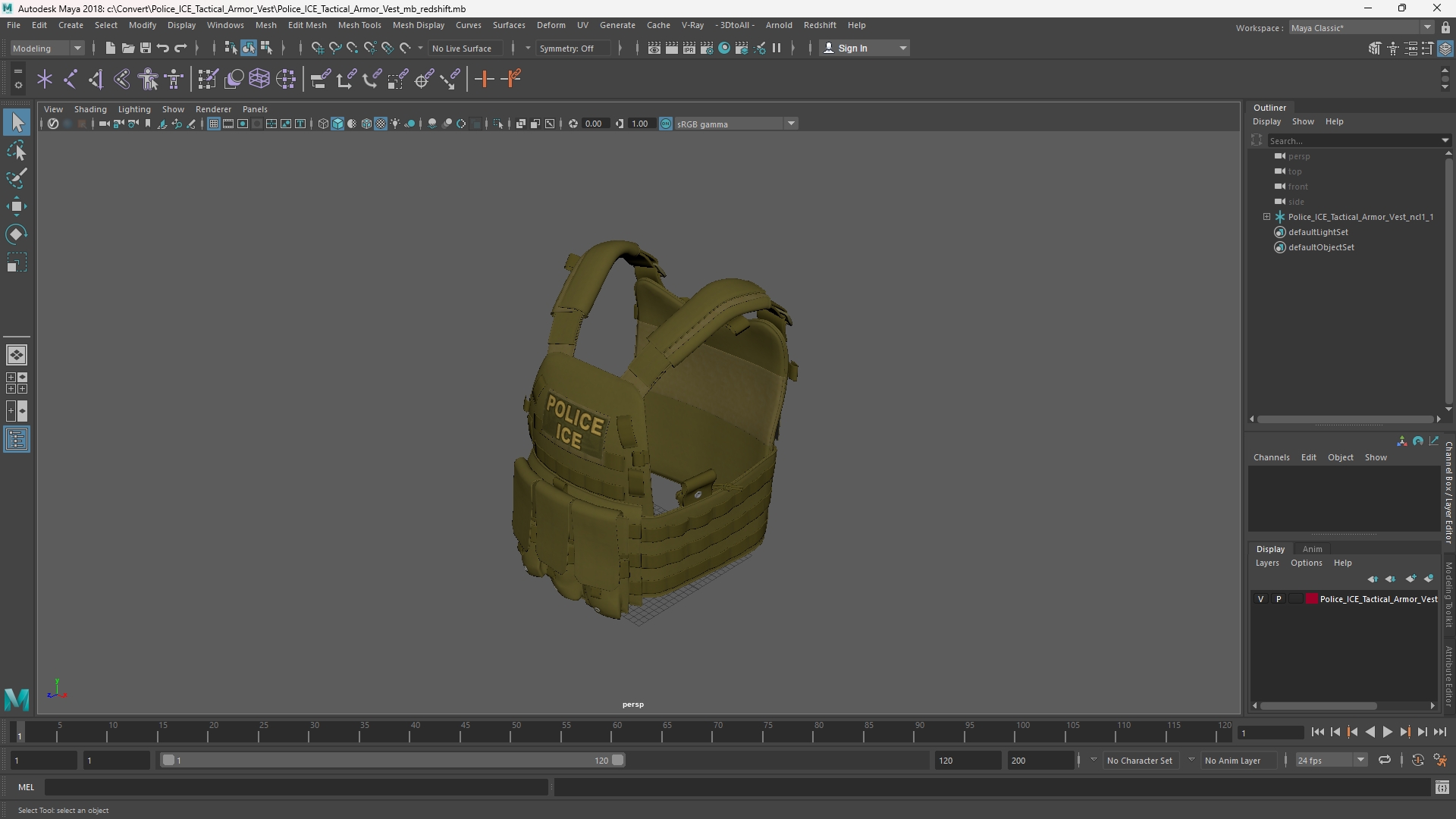Click the undo arrow icon
This screenshot has width=1456, height=819.
tap(163, 49)
